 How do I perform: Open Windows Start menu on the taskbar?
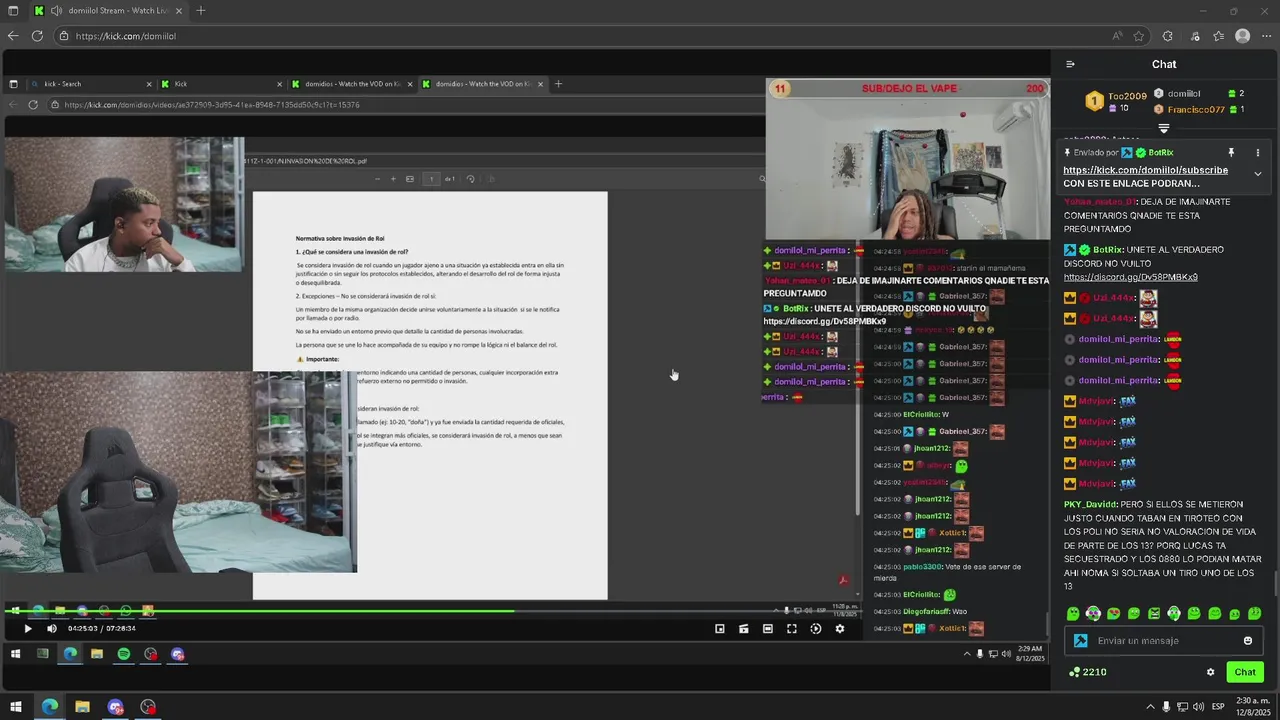(16, 707)
